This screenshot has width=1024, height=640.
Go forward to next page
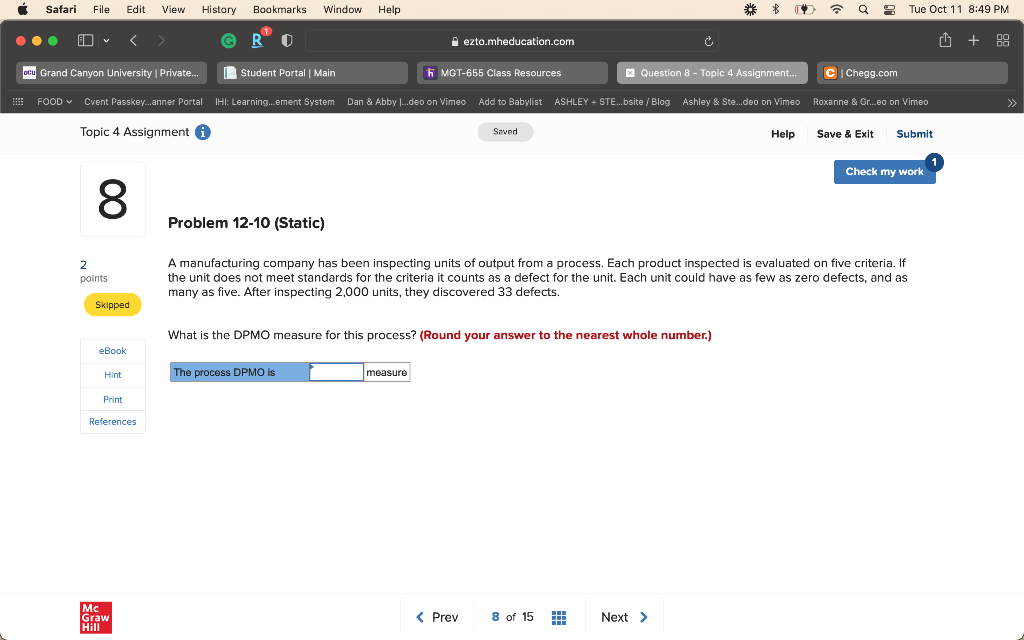click(161, 40)
